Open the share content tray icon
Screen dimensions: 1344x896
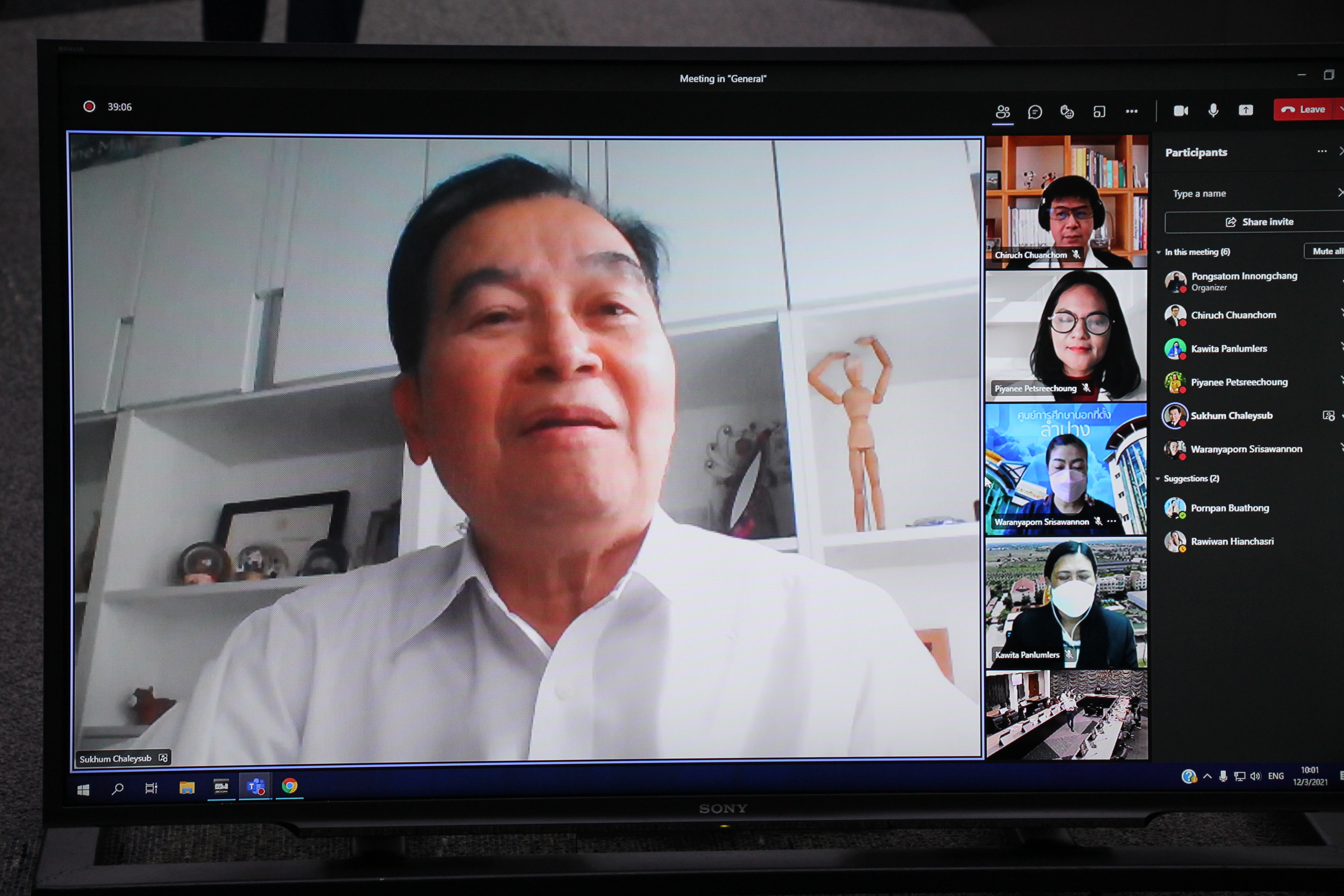pos(1246,110)
